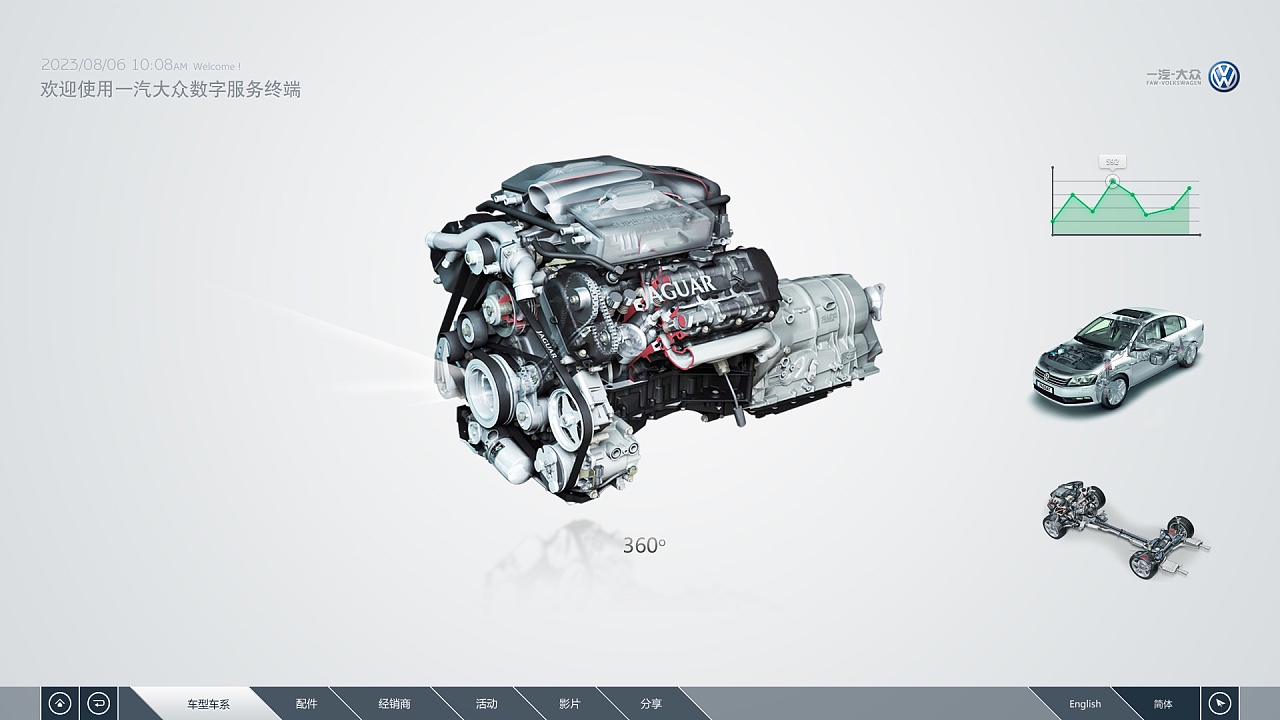Click the highlighted peak marker on chart

(x=1112, y=182)
